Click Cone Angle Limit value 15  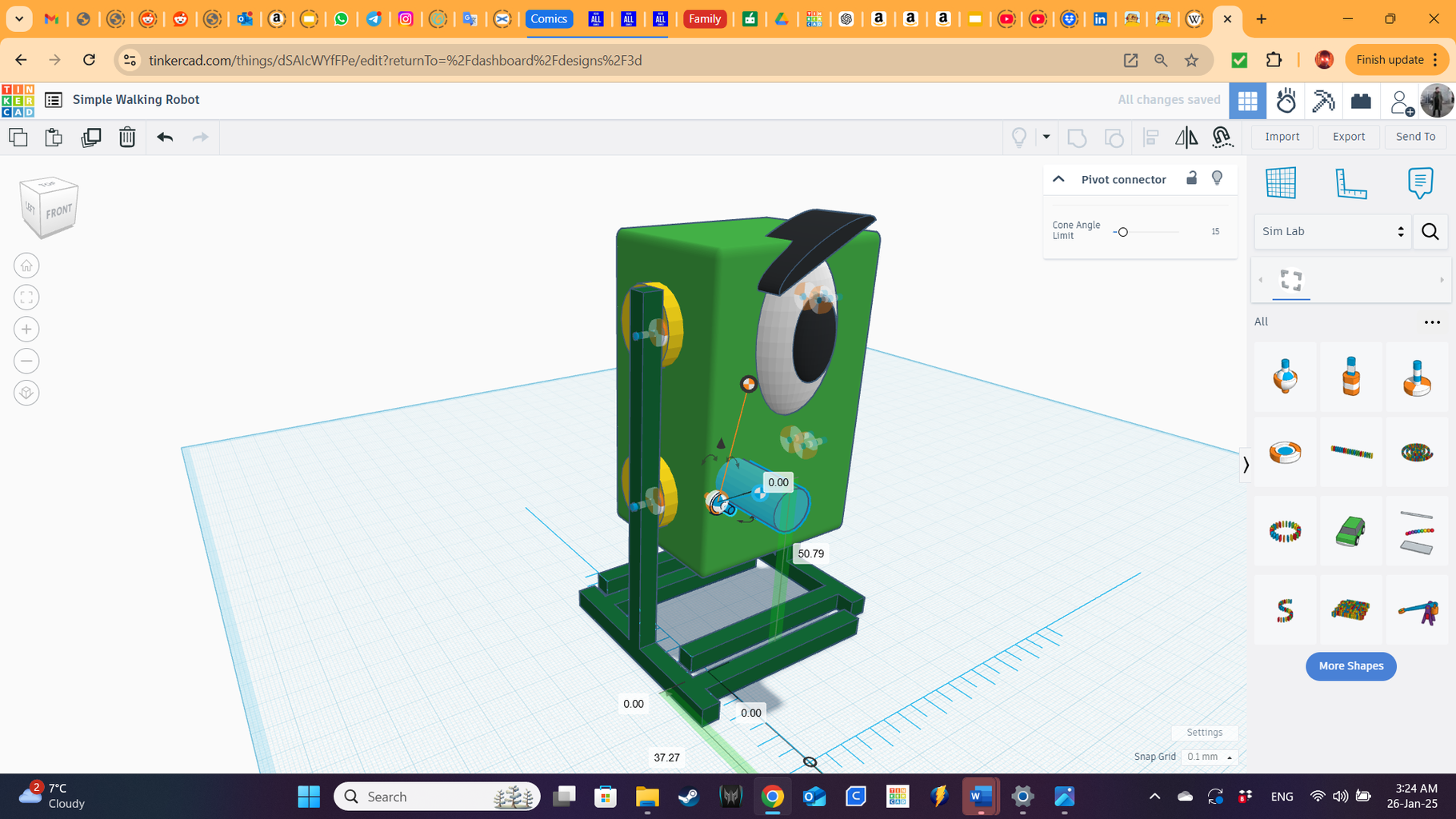(x=1215, y=231)
